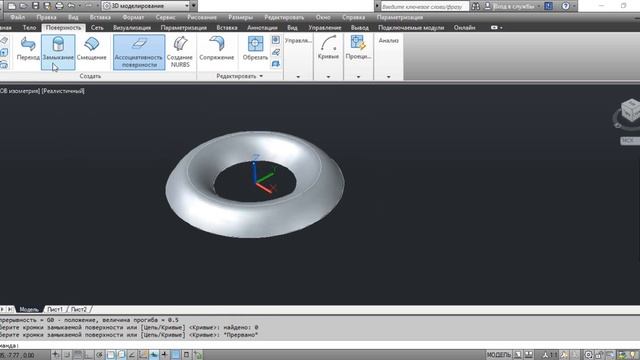Click the Проеци... projection tool icon

point(358,48)
